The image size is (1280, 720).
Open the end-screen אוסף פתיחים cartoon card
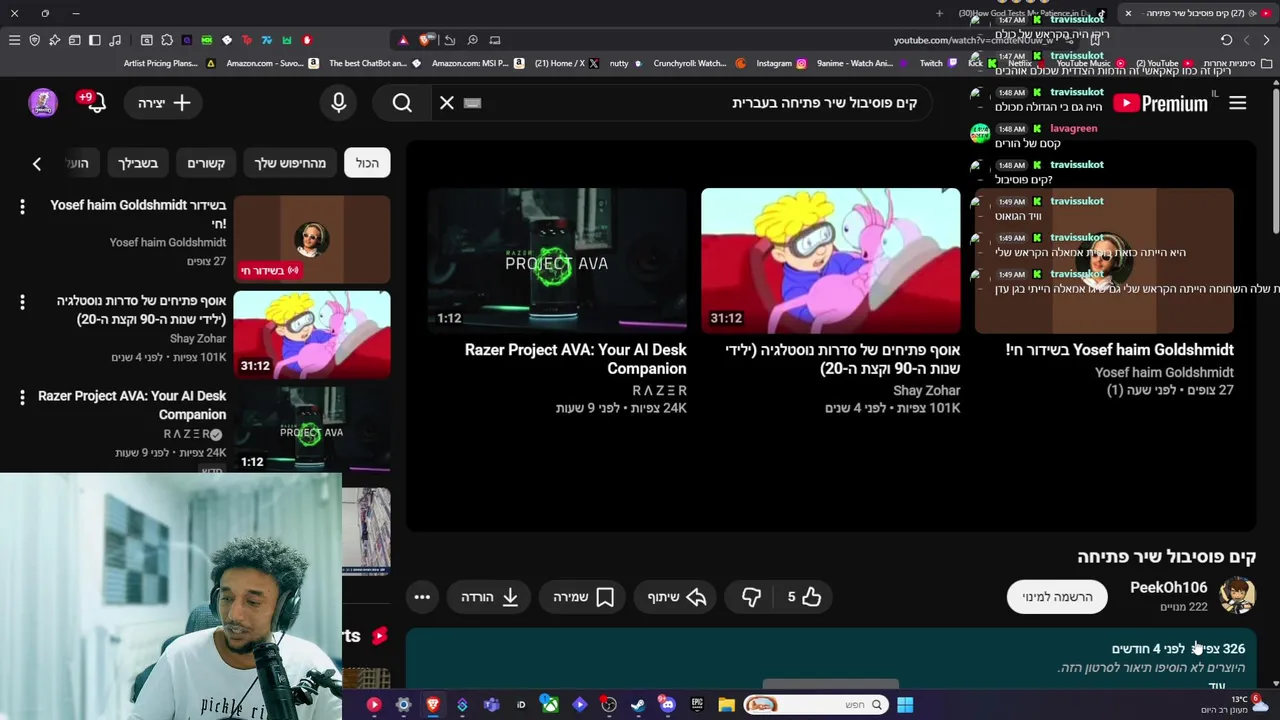830,260
